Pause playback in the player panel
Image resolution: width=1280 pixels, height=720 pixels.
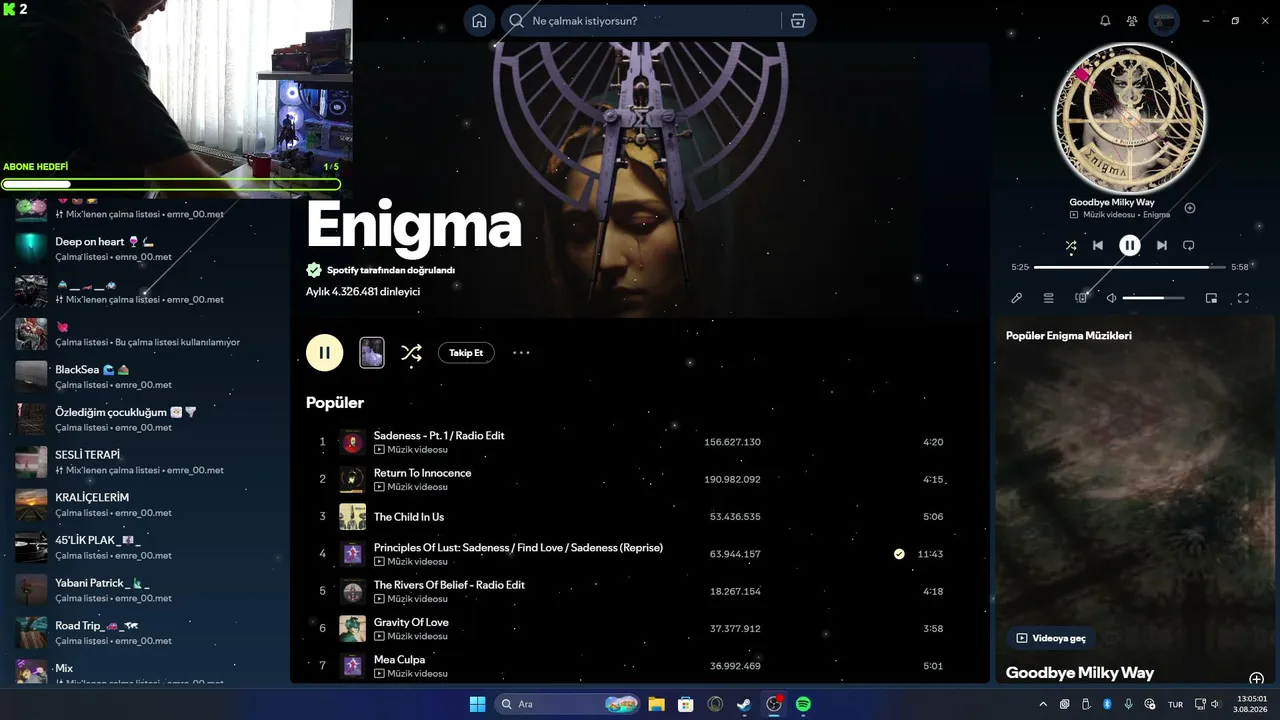coord(1129,245)
